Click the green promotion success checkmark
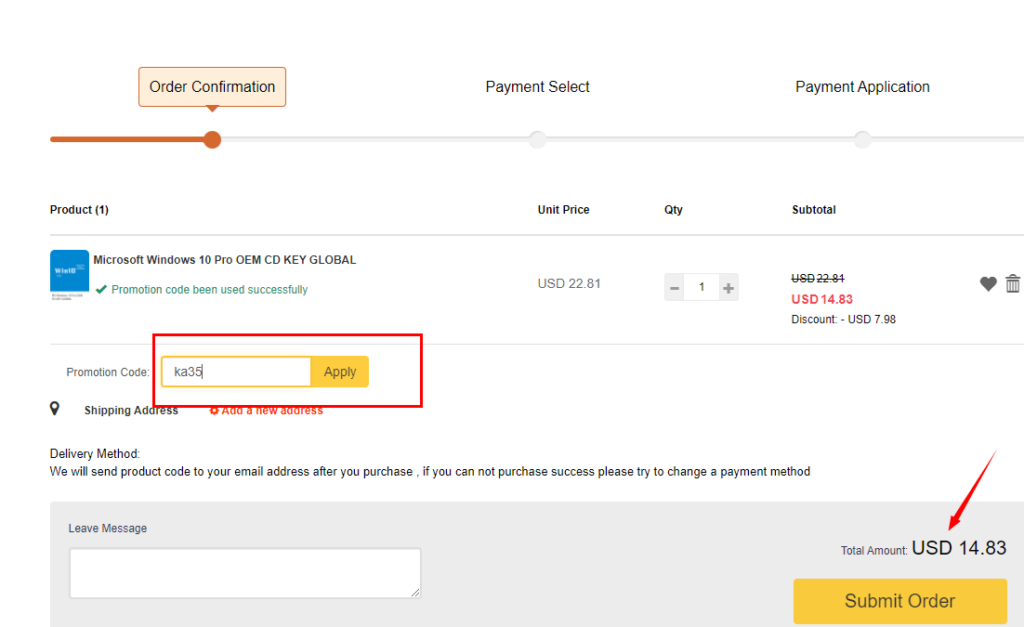Viewport: 1024px width, 627px height. (x=101, y=289)
